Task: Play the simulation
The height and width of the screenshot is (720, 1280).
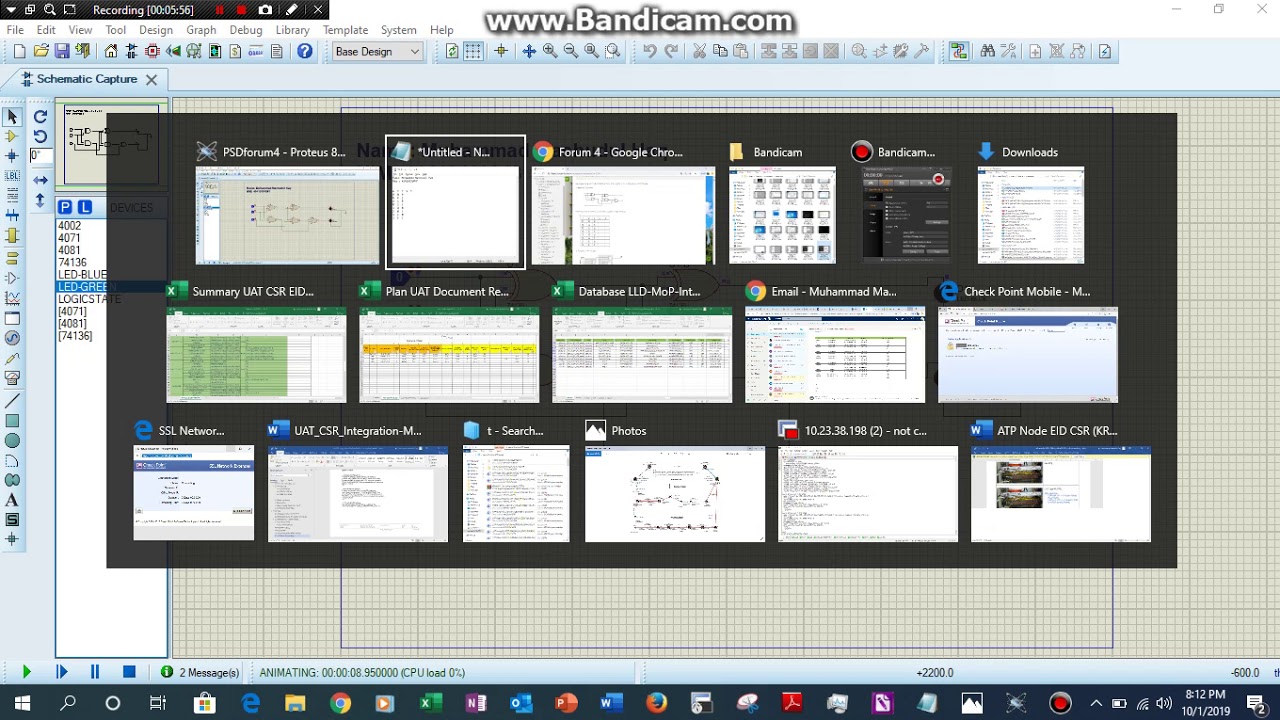Action: pyautogui.click(x=26, y=673)
